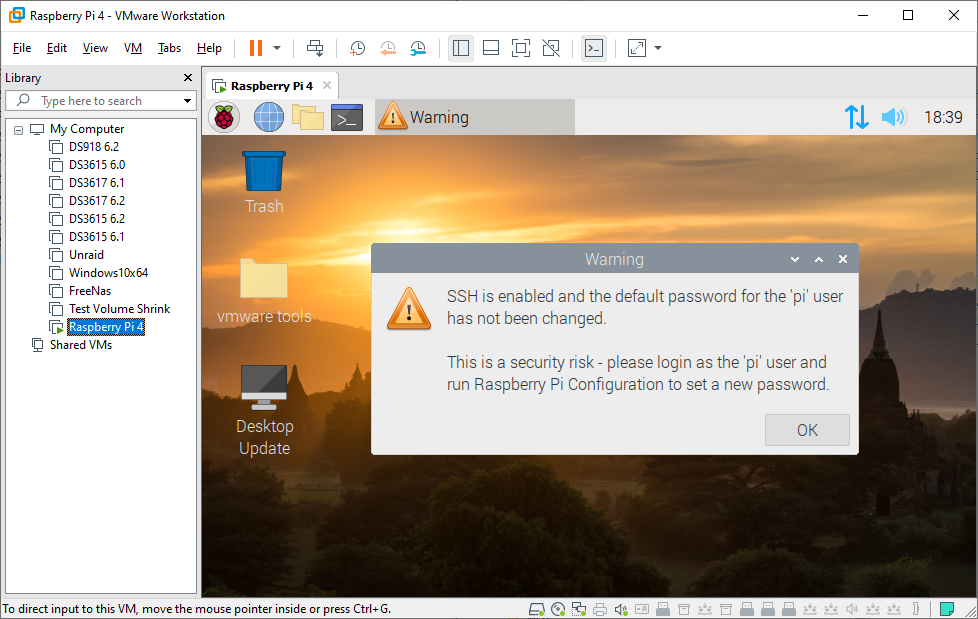Close the Warning dialog with X
The image size is (978, 619).
(x=843, y=259)
